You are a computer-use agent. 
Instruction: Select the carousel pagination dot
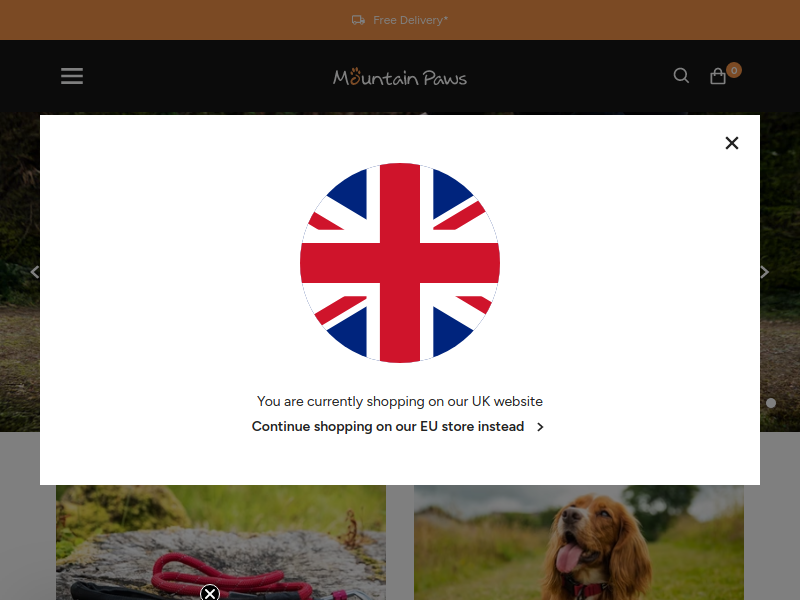pyautogui.click(x=771, y=403)
